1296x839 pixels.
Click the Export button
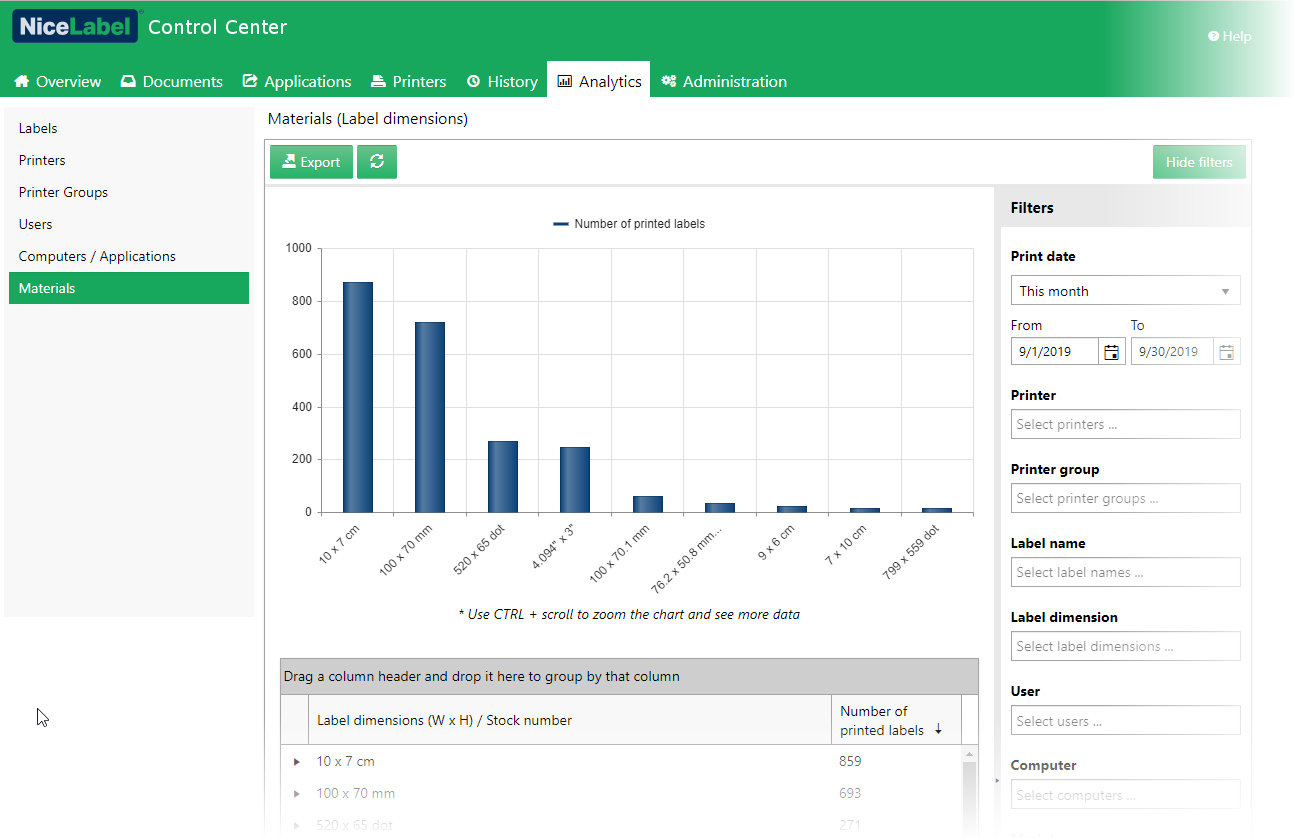(x=311, y=162)
